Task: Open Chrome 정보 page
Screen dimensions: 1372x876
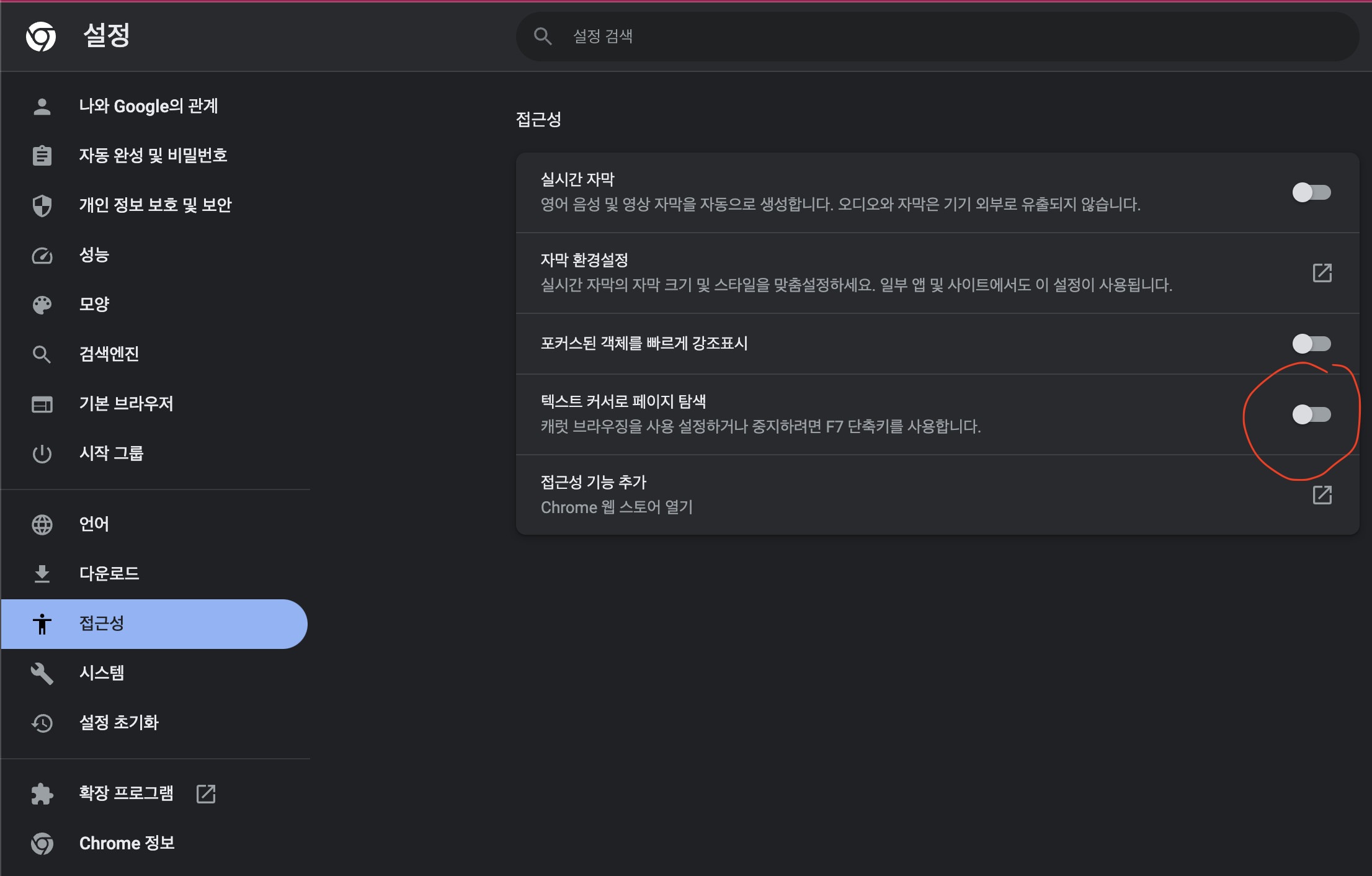Action: tap(127, 843)
